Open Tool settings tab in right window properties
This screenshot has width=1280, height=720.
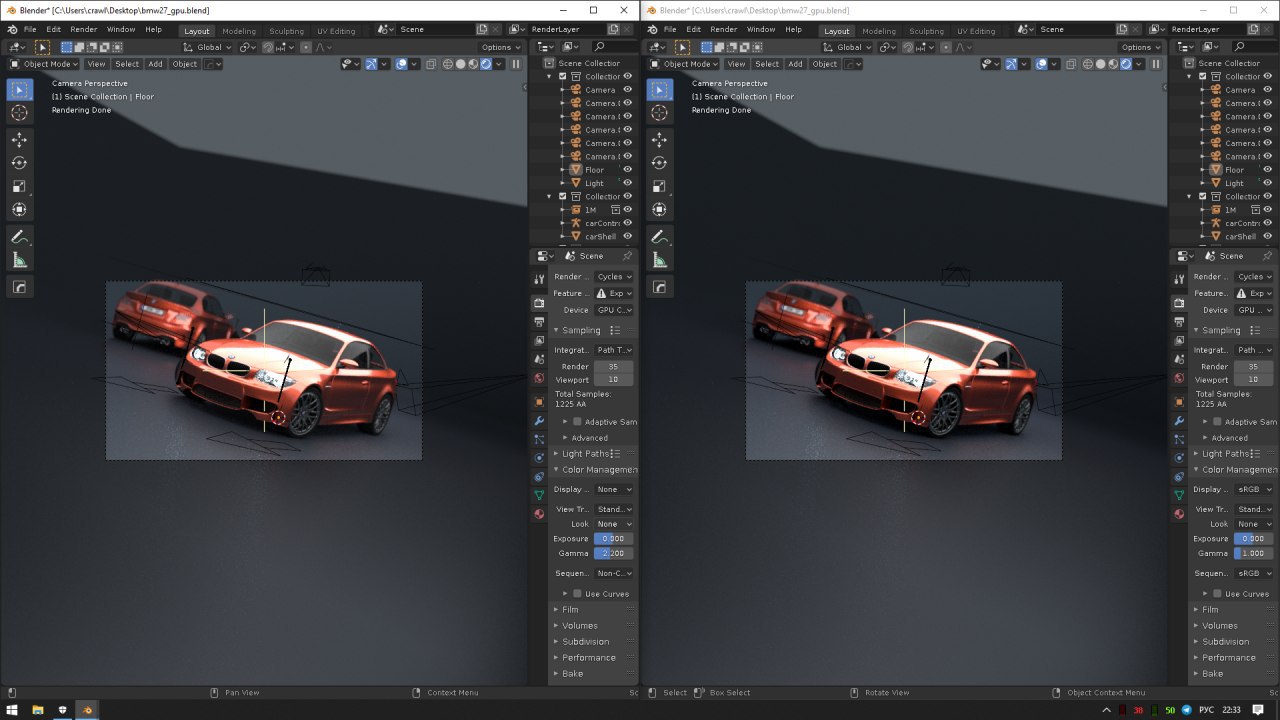(x=1179, y=279)
